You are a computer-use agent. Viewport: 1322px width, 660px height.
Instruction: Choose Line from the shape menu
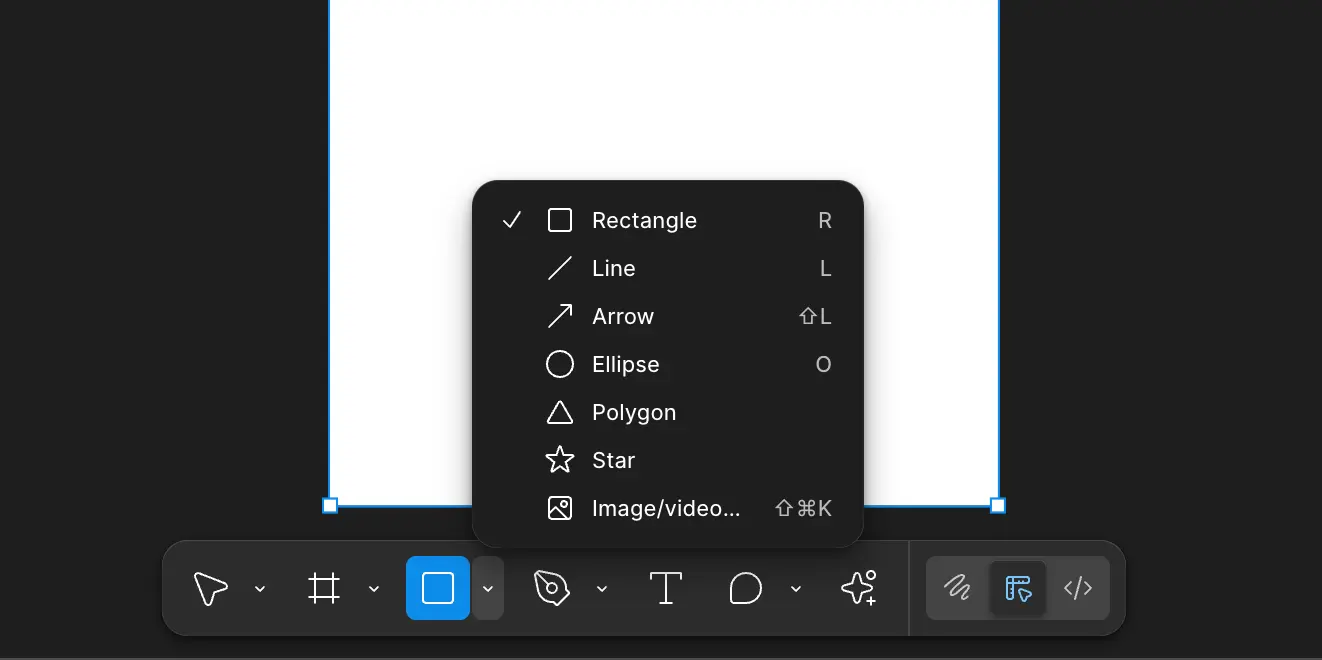[x=614, y=268]
